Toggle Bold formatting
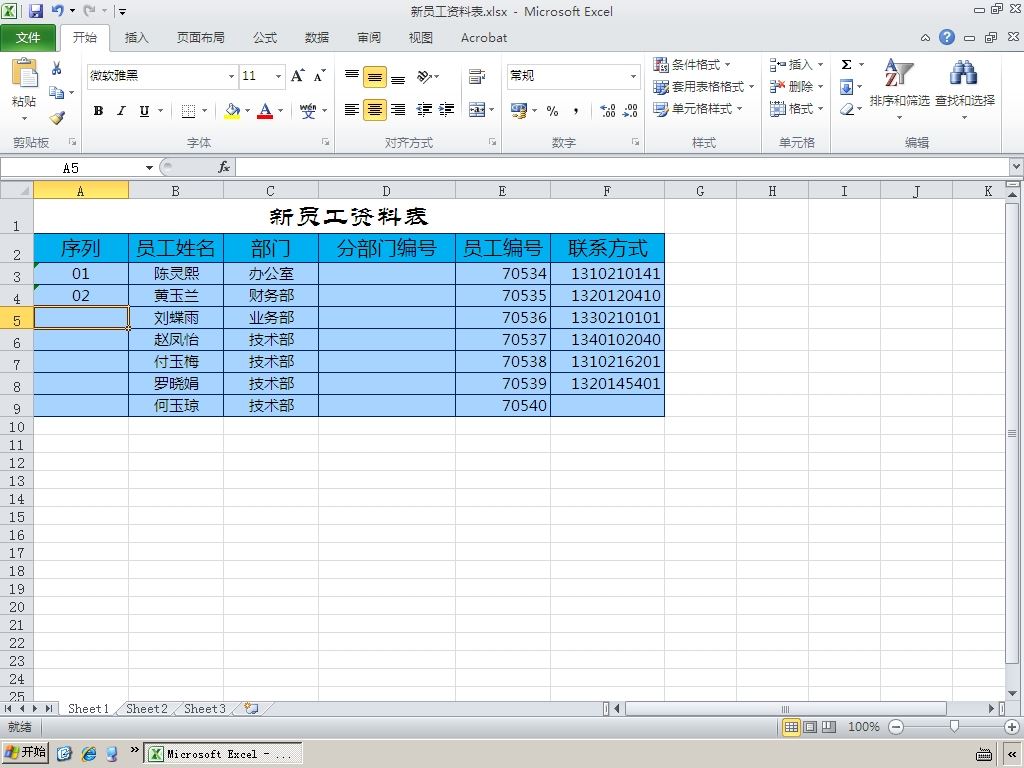Image resolution: width=1024 pixels, height=768 pixels. click(x=98, y=110)
